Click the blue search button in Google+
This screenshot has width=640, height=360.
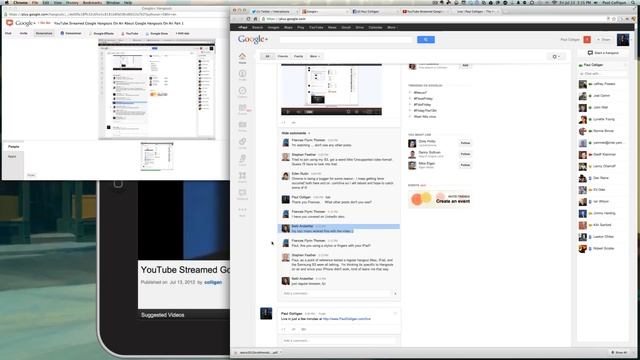click(x=426, y=40)
